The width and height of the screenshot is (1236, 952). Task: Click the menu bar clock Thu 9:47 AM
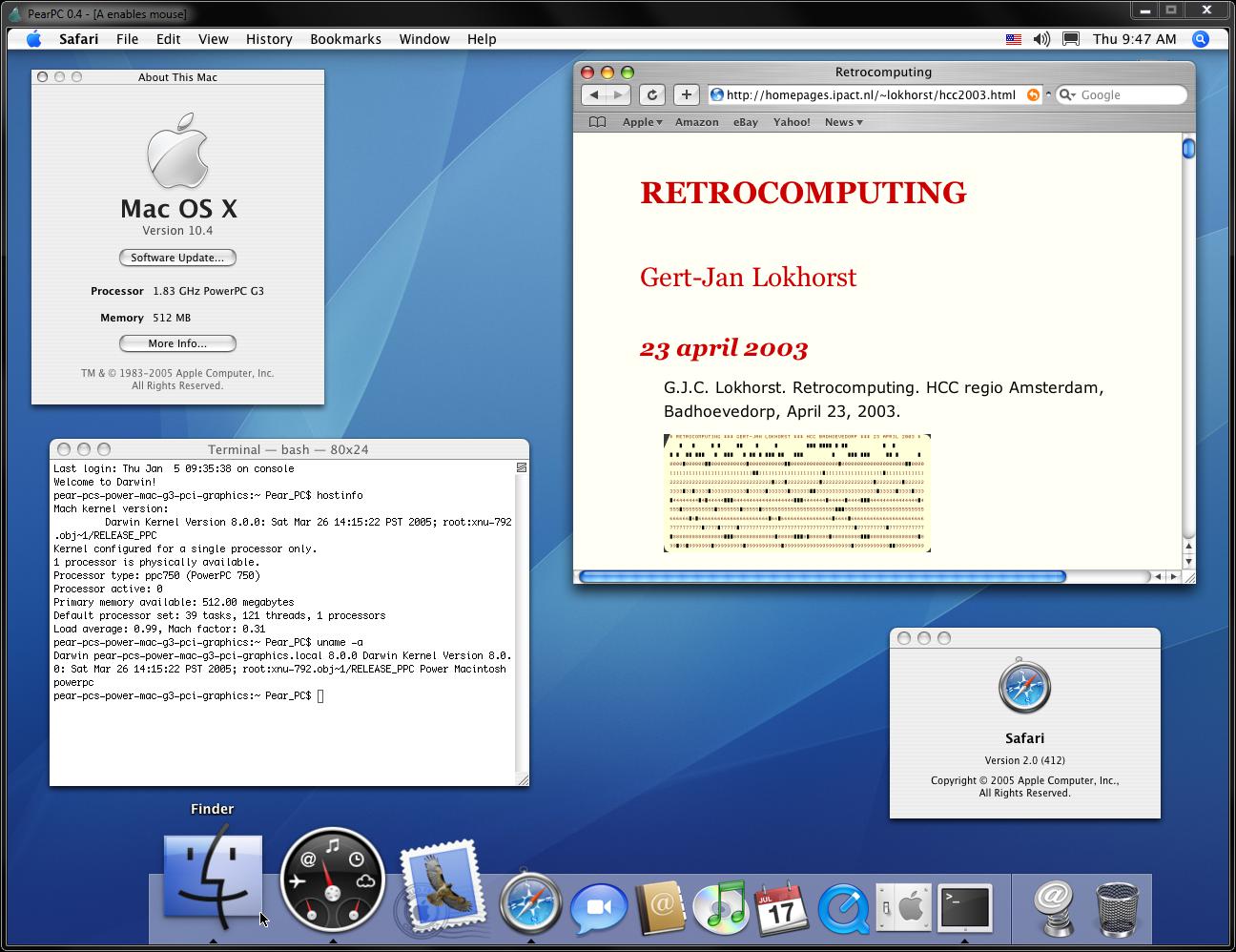point(1134,39)
